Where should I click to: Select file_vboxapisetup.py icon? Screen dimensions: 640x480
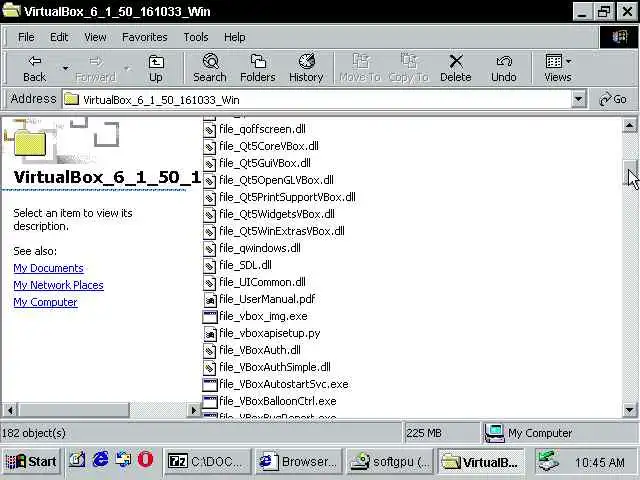point(209,333)
